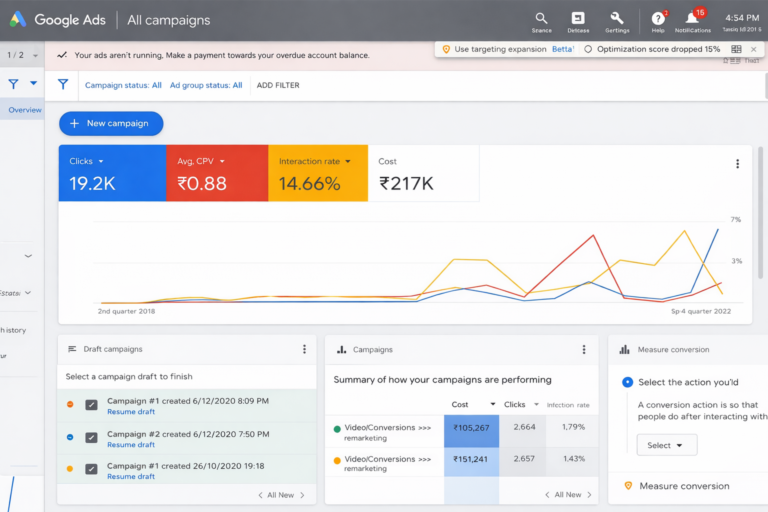Click Resume draft under Campaign #2
Screen dimensions: 768x512
click(131, 445)
